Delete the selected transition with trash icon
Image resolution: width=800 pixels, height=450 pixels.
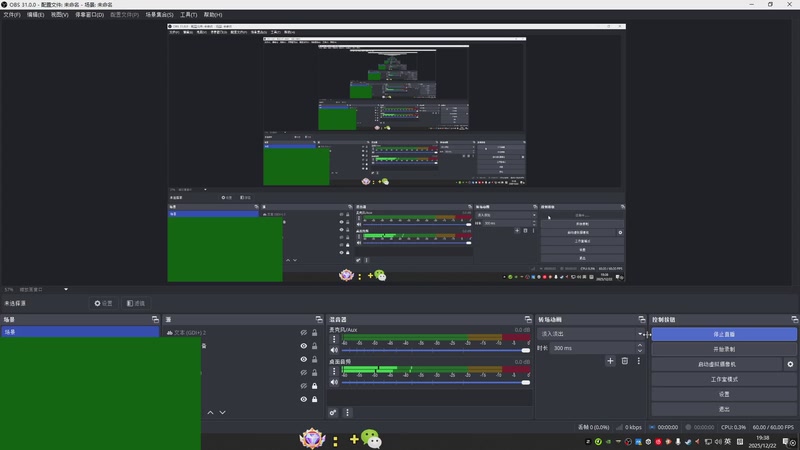(x=624, y=361)
